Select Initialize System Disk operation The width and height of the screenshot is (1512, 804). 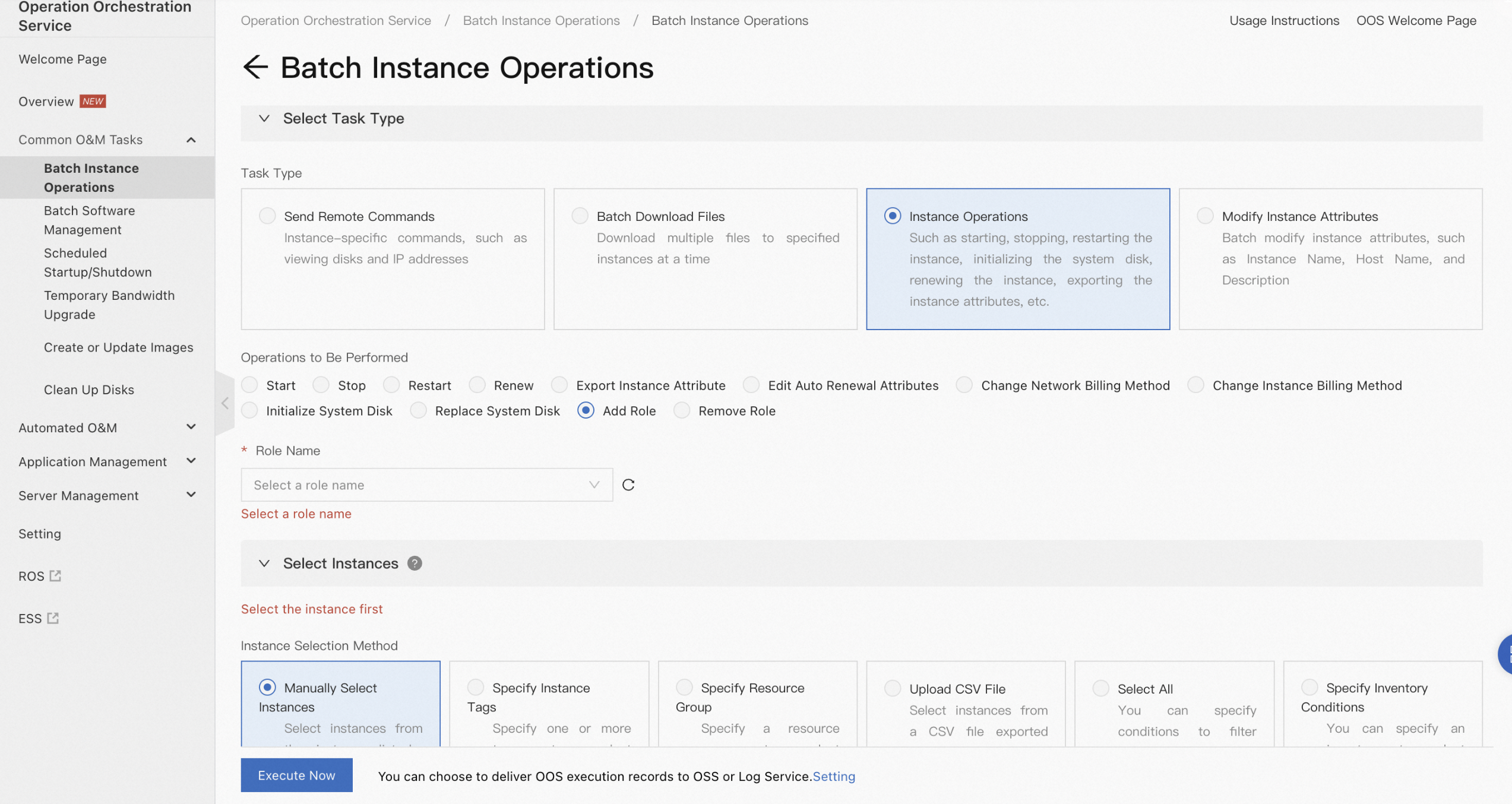[249, 410]
